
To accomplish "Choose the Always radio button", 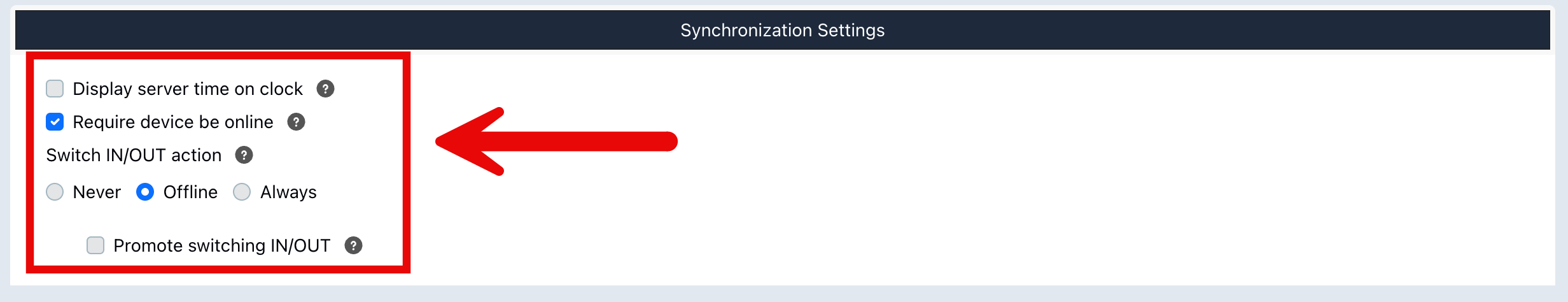I will point(242,192).
